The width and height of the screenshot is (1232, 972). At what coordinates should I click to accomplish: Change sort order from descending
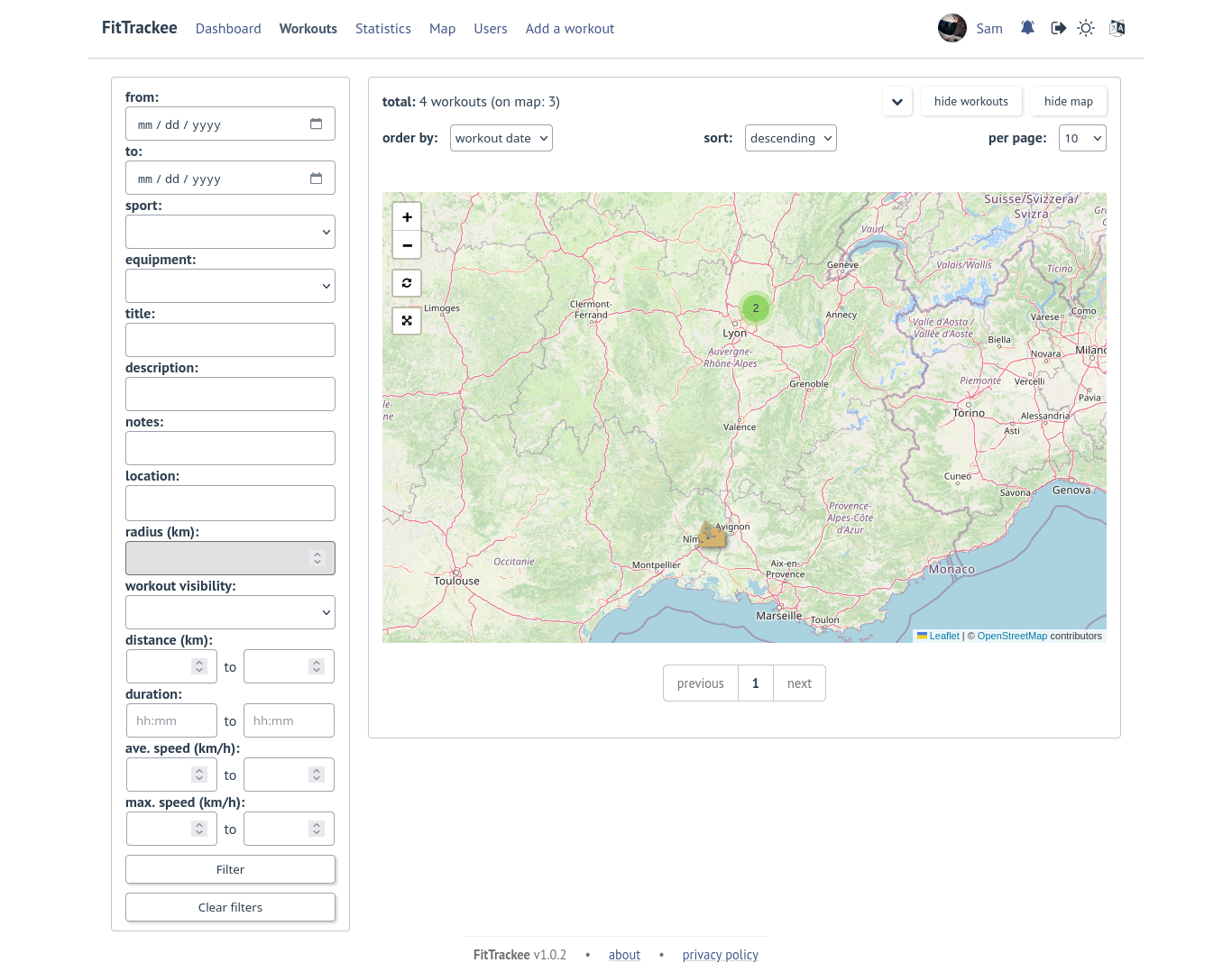coord(790,138)
